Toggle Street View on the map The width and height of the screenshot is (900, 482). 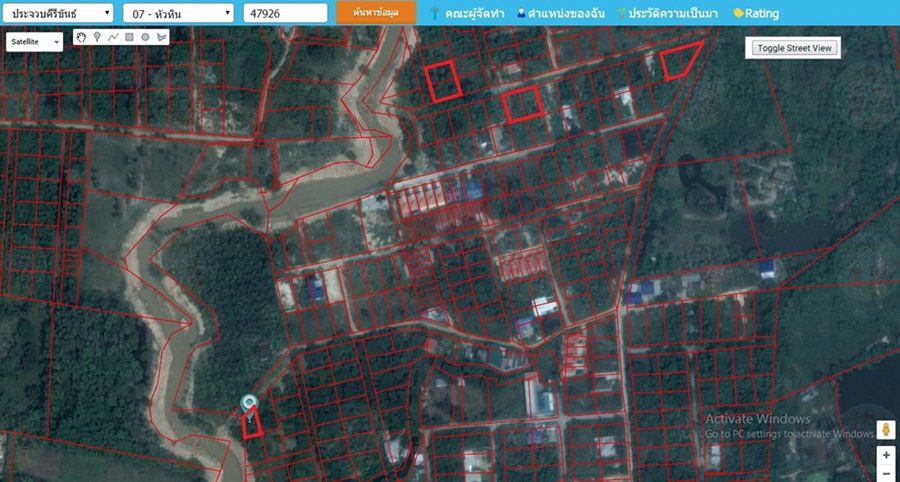pos(793,48)
